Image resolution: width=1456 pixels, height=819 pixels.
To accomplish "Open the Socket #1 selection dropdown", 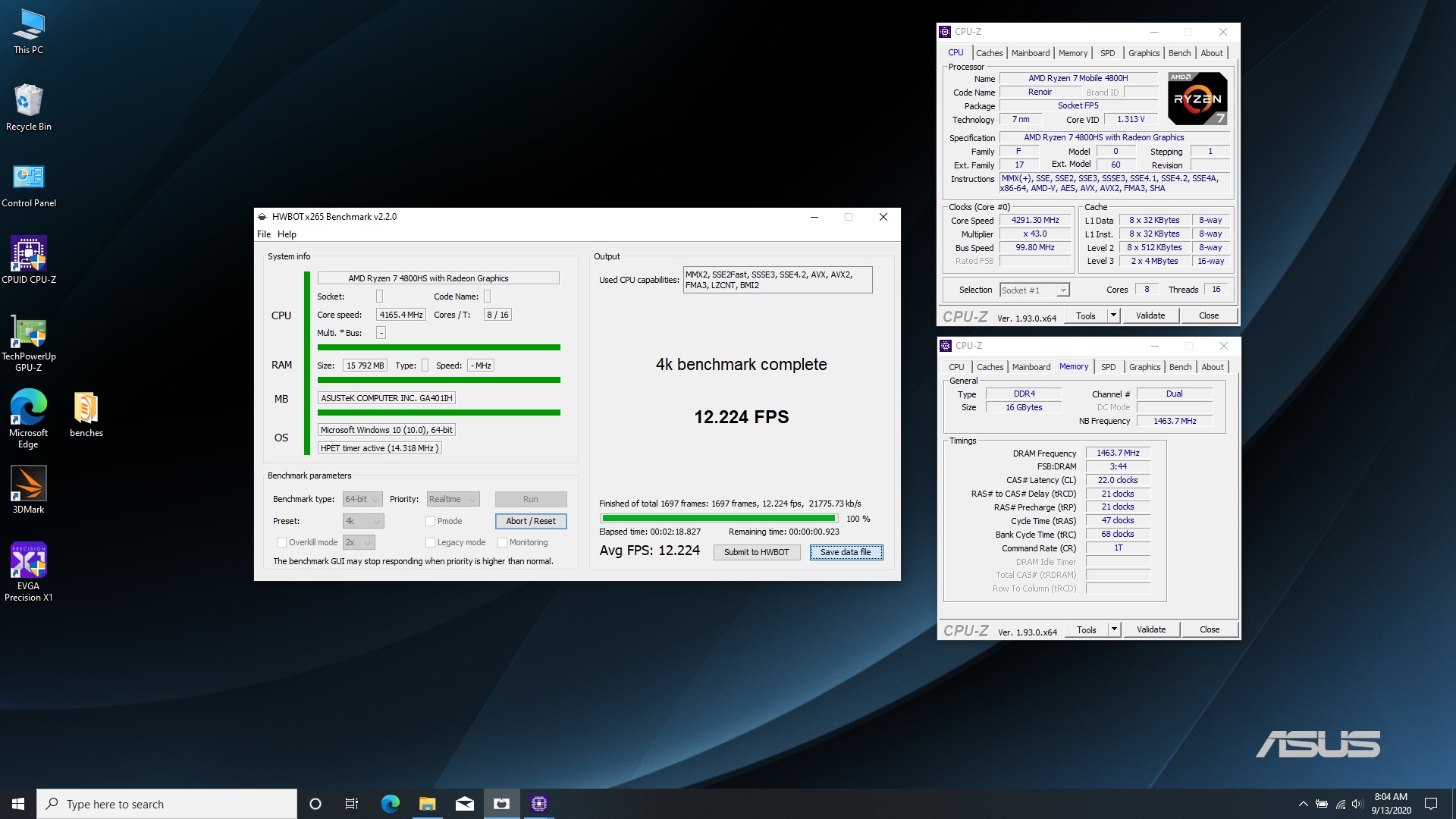I will pos(1034,290).
